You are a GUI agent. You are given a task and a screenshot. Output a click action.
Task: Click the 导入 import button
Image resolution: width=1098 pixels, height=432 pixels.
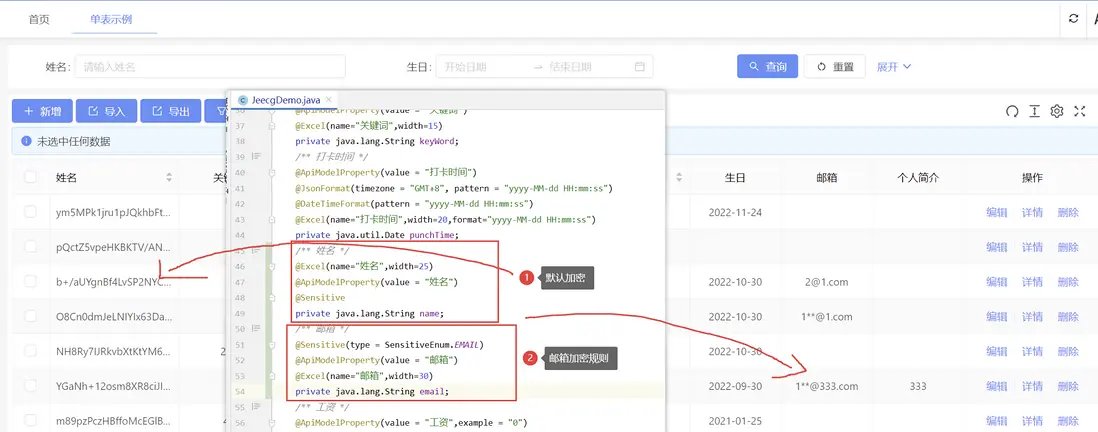(x=106, y=111)
